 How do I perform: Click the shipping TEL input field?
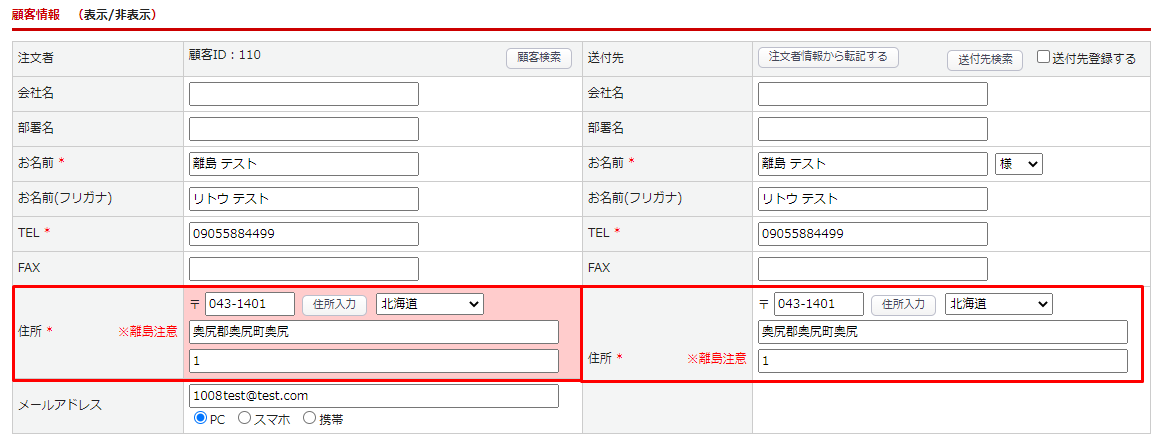[x=872, y=234]
